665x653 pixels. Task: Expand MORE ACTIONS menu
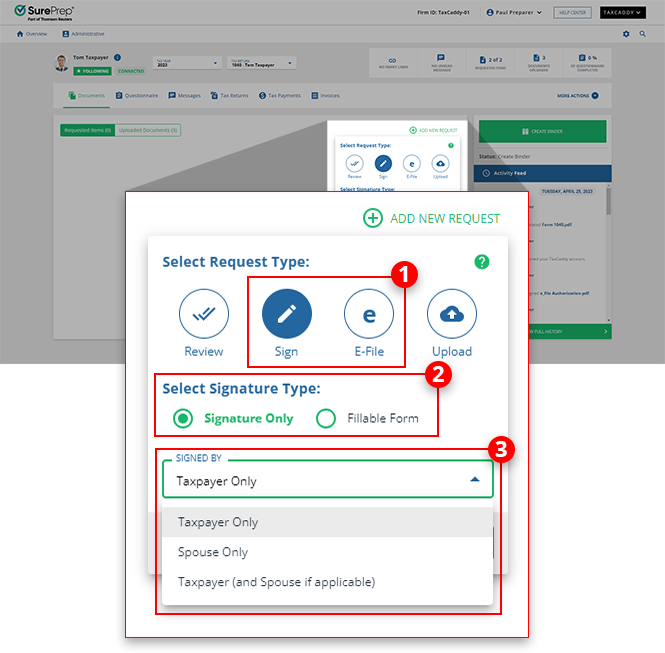(x=578, y=95)
